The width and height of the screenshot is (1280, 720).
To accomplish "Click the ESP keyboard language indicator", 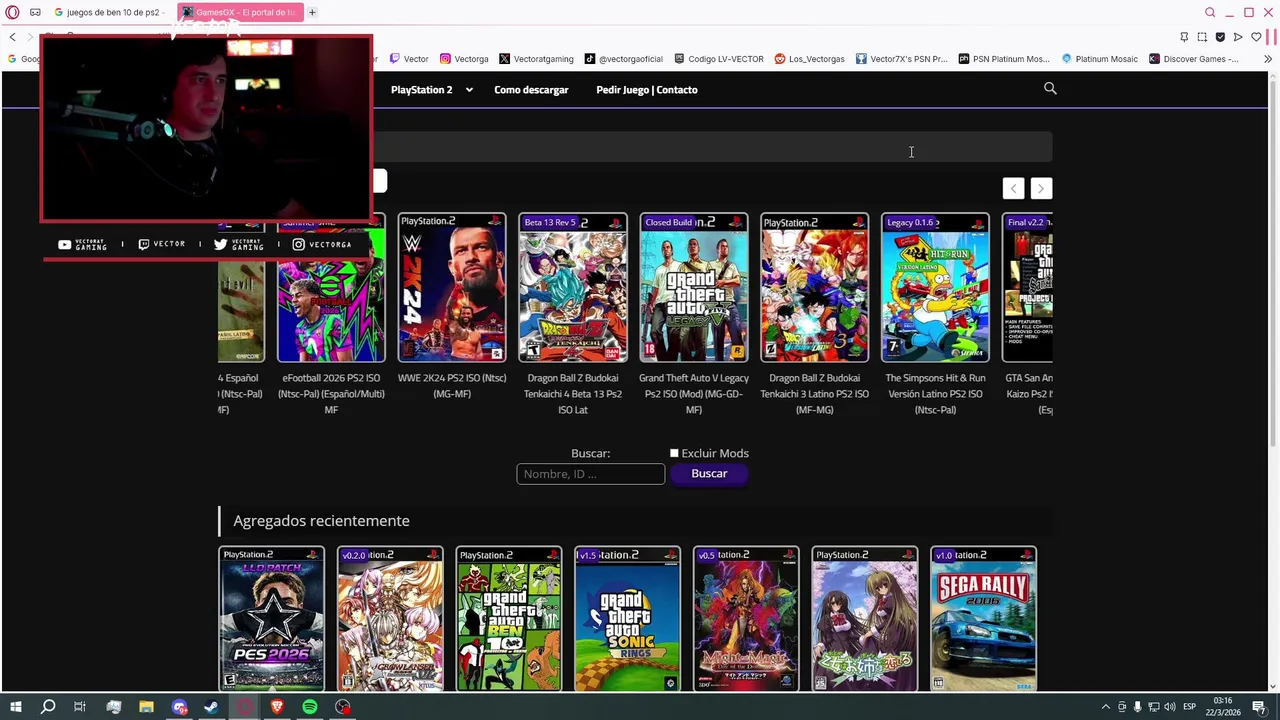I will 1189,707.
